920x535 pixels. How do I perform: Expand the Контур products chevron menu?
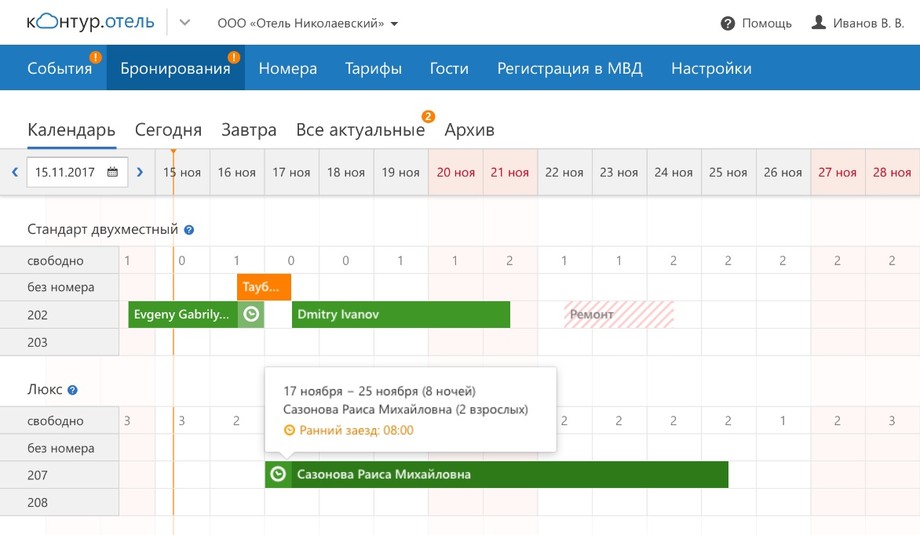pos(184,23)
